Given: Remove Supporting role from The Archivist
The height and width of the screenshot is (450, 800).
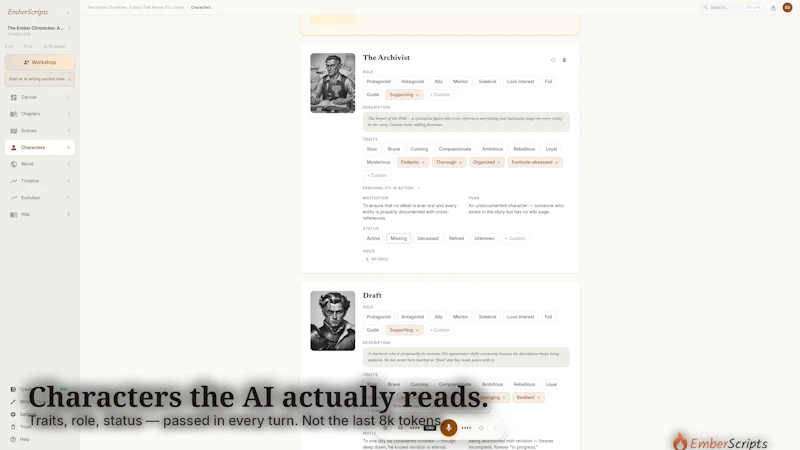Looking at the screenshot, I should [x=417, y=95].
